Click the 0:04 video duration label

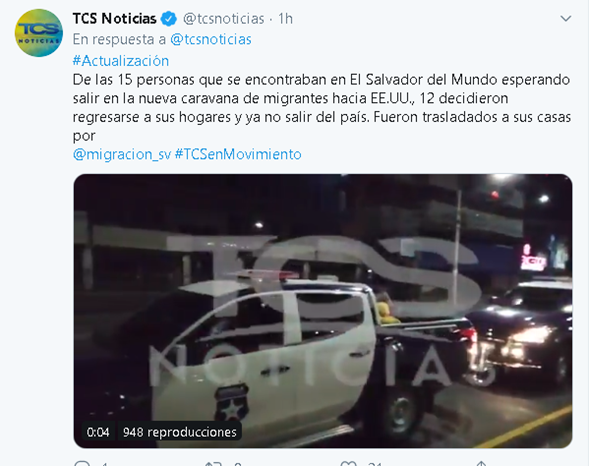98,432
